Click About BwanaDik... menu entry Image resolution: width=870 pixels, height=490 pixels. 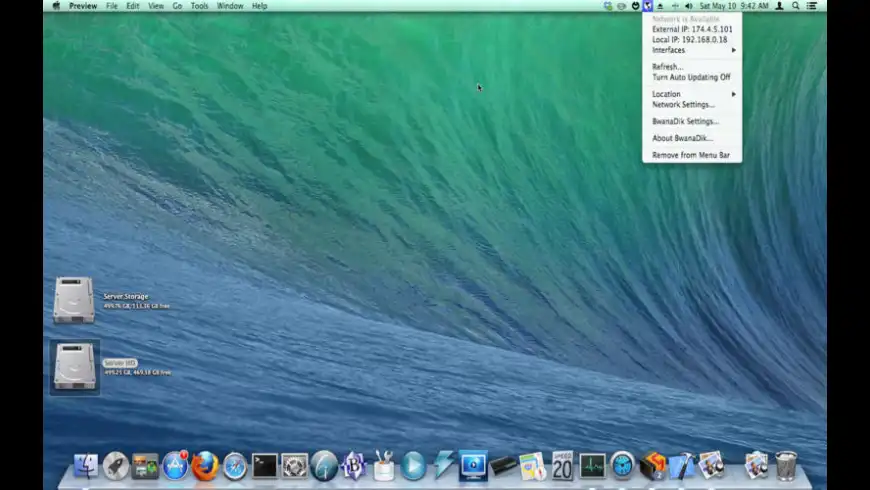tap(682, 138)
